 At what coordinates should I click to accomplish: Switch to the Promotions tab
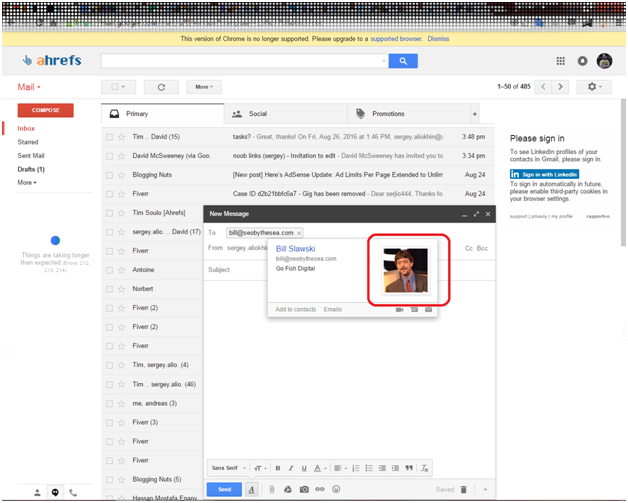point(409,114)
